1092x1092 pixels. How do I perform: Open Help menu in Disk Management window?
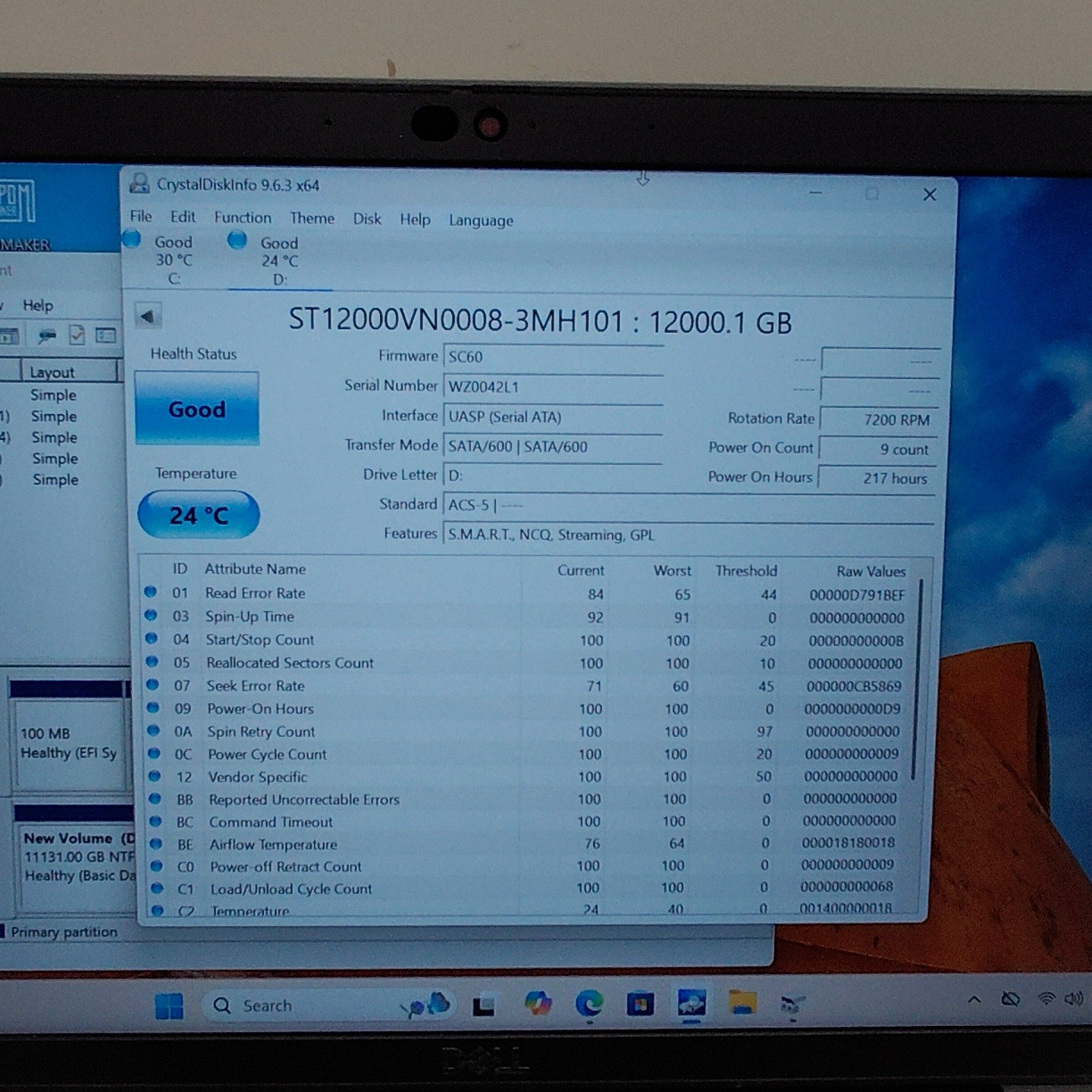38,306
